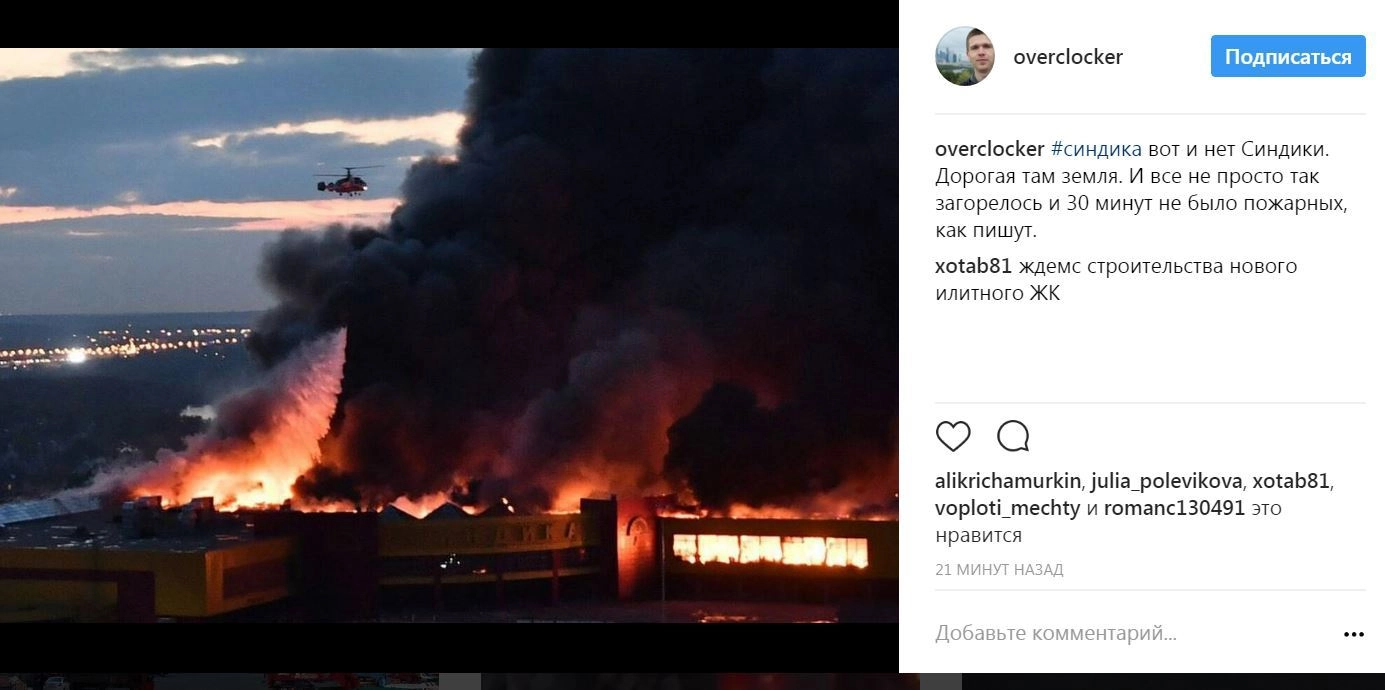Screen dimensions: 1385x690
Task: Click the heart icon to like the post
Action: 953,436
